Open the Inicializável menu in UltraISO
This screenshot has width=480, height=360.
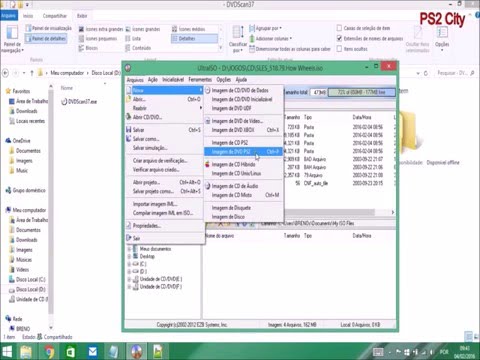click(173, 79)
